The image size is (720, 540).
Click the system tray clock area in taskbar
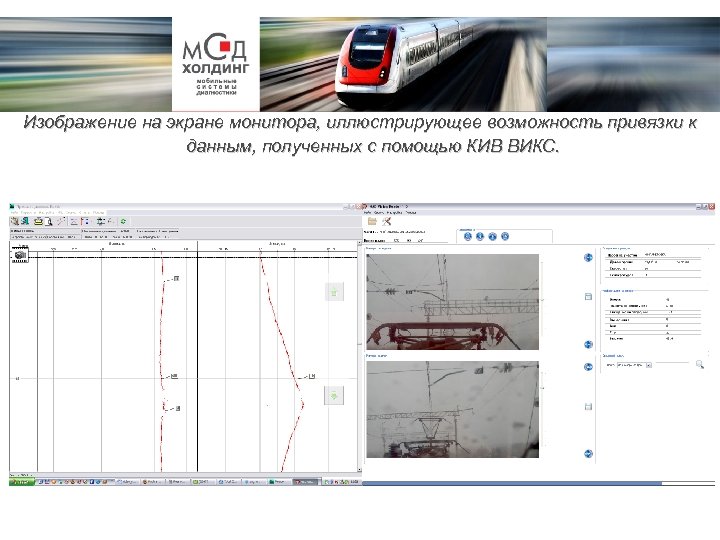click(354, 482)
